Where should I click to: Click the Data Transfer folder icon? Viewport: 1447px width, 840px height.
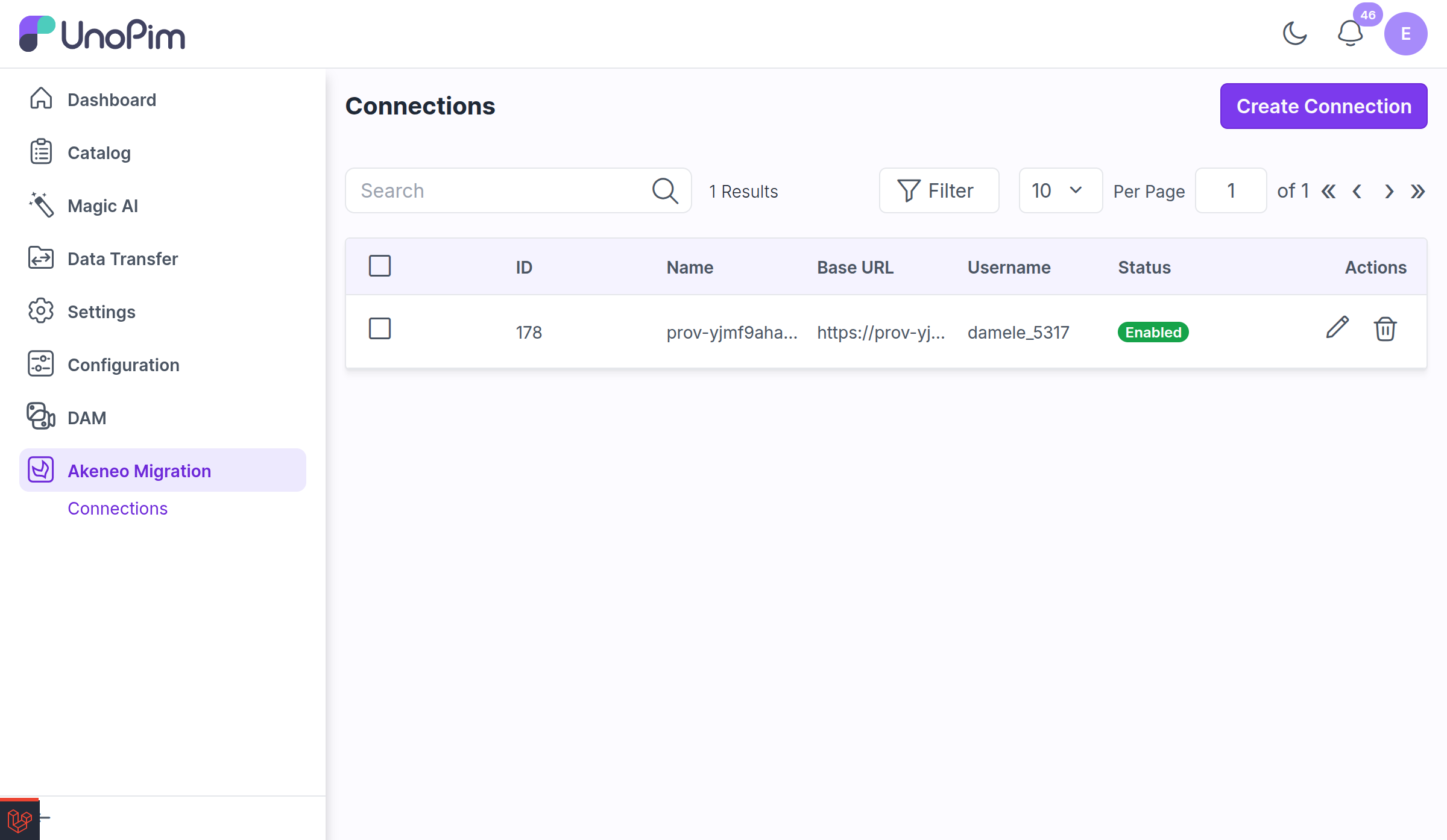tap(41, 257)
